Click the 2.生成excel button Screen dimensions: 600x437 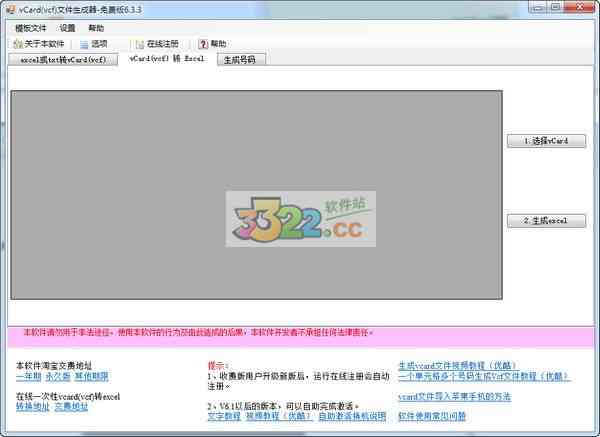546,221
